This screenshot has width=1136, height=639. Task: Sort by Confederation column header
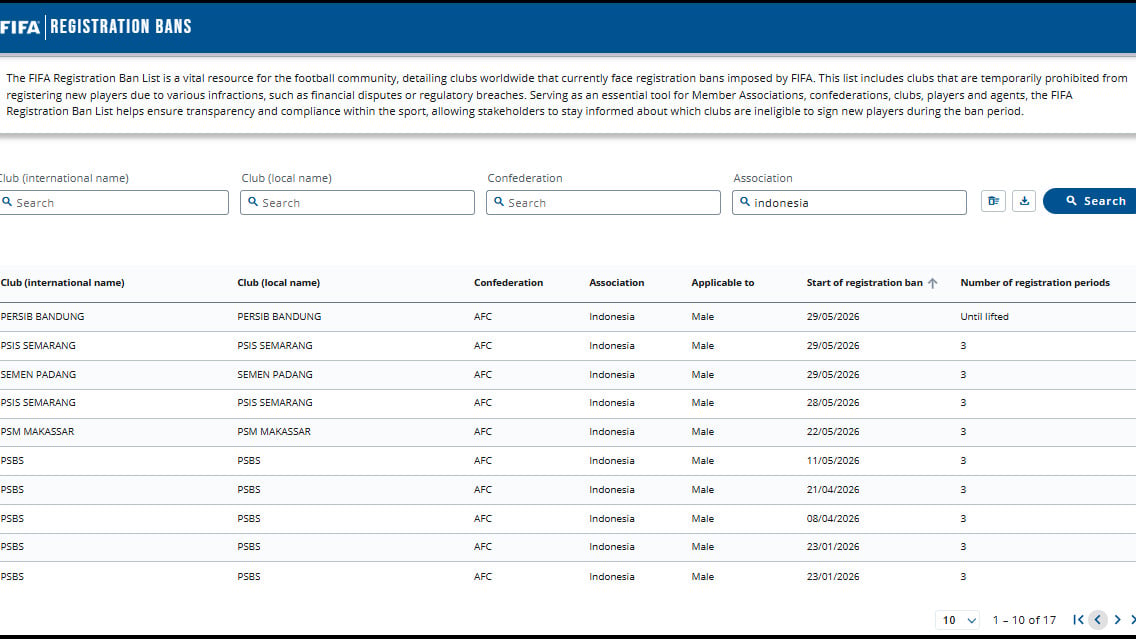(508, 283)
